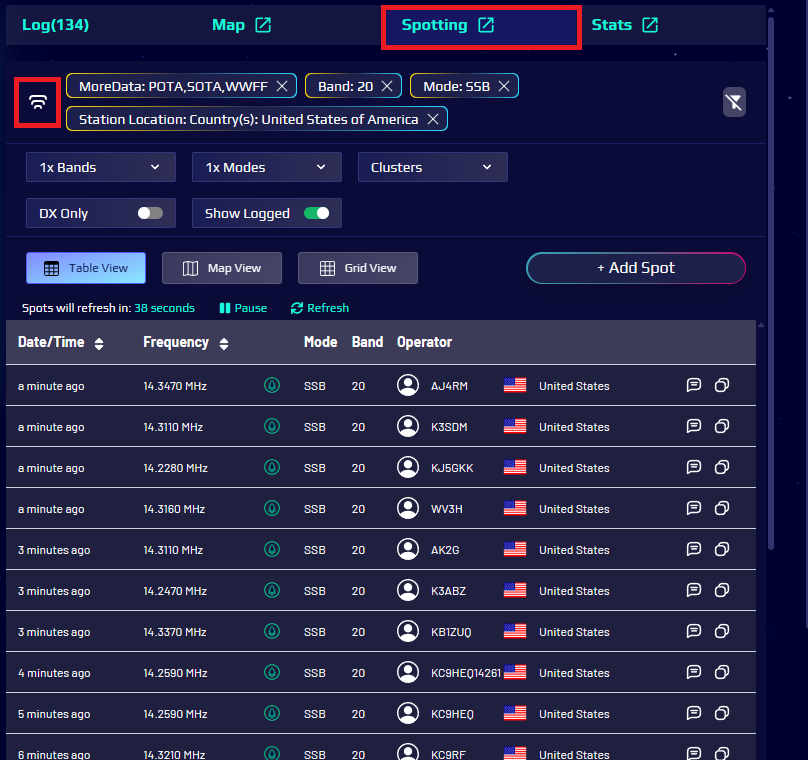Open the spotting connection status icon
Screen dimensions: 808x760
click(x=38, y=102)
